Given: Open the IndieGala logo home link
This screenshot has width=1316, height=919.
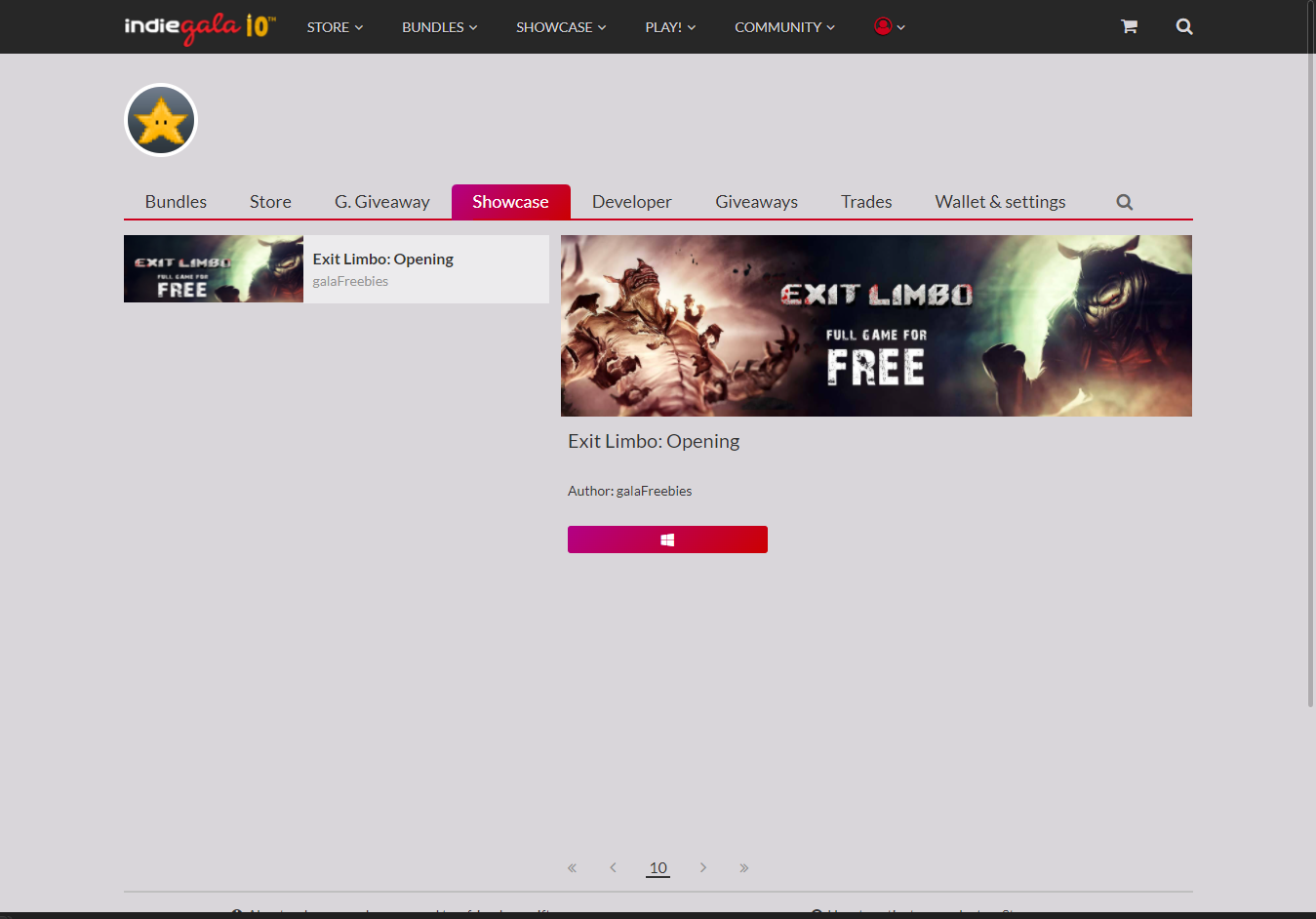Looking at the screenshot, I should (x=200, y=26).
